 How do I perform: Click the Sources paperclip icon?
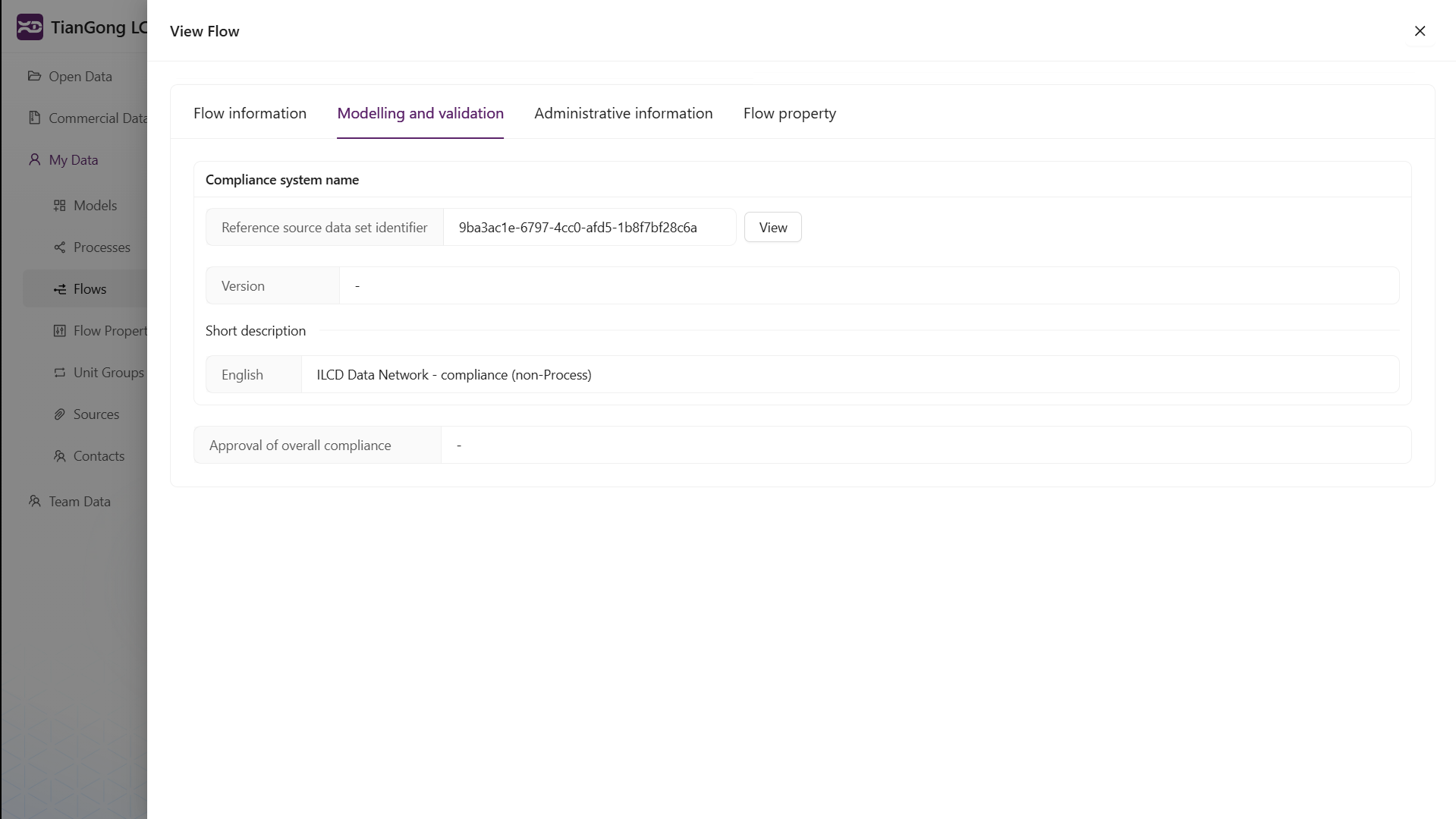[59, 414]
